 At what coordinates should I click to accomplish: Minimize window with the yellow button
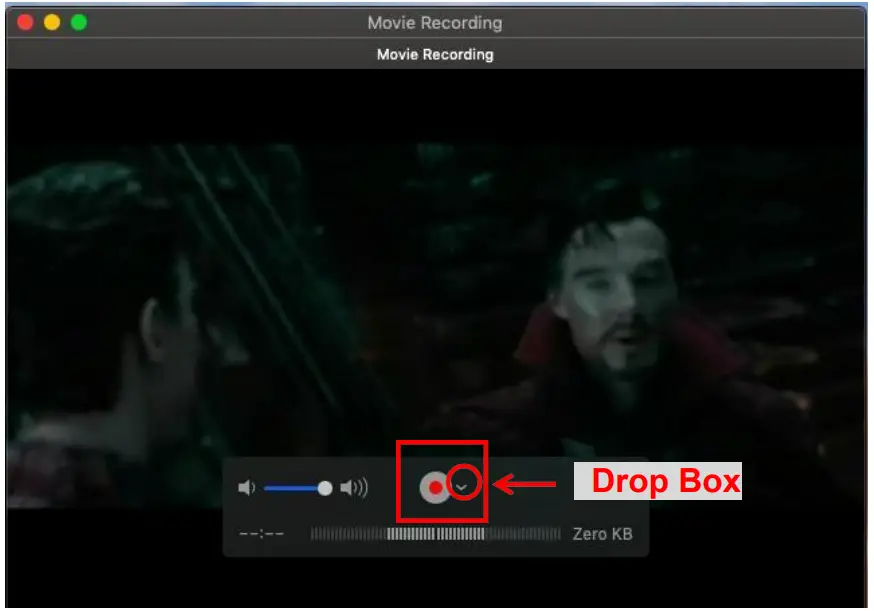52,22
